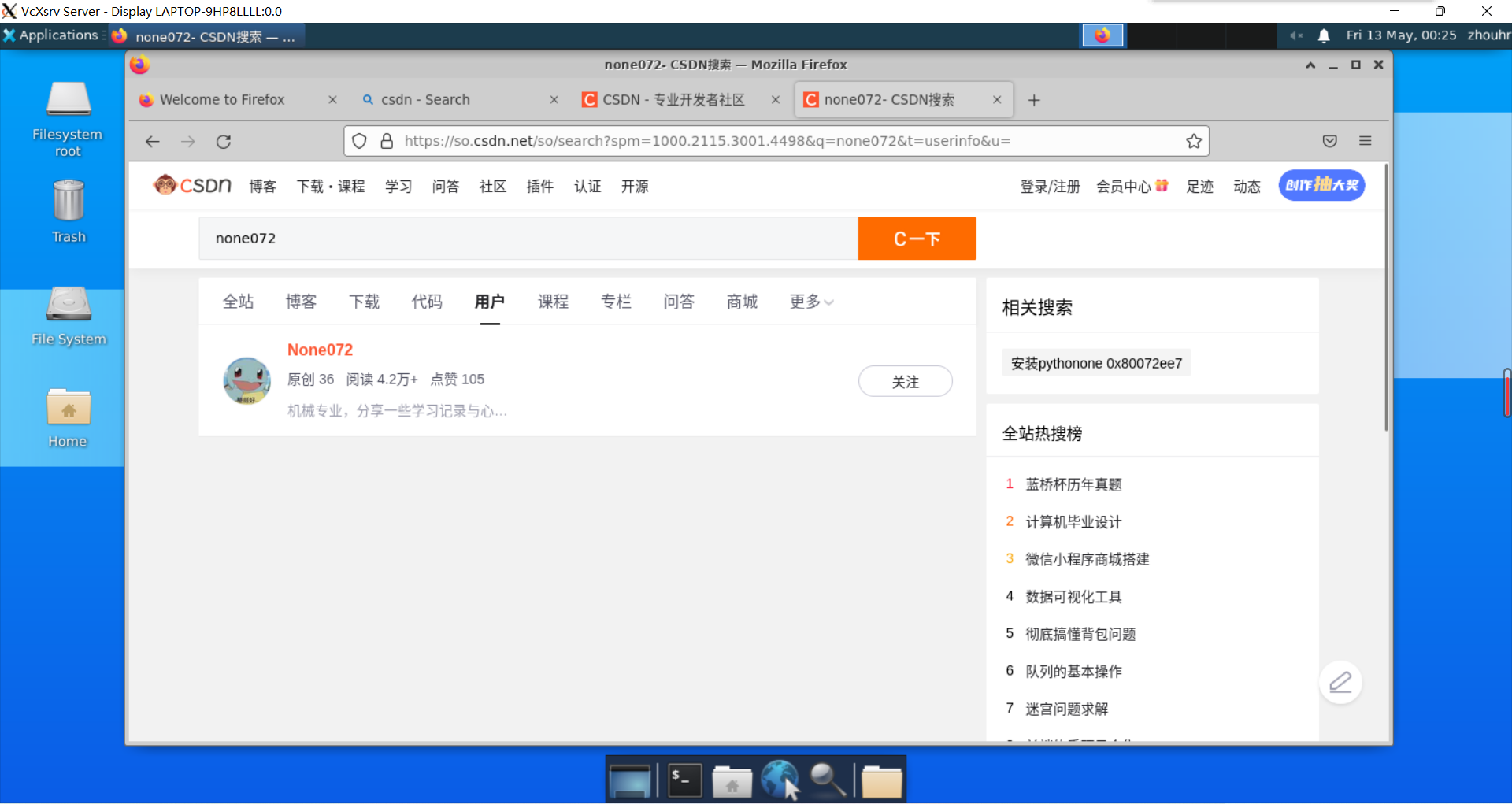Open file manager home icon in dock
1512x804 pixels.
point(732,780)
